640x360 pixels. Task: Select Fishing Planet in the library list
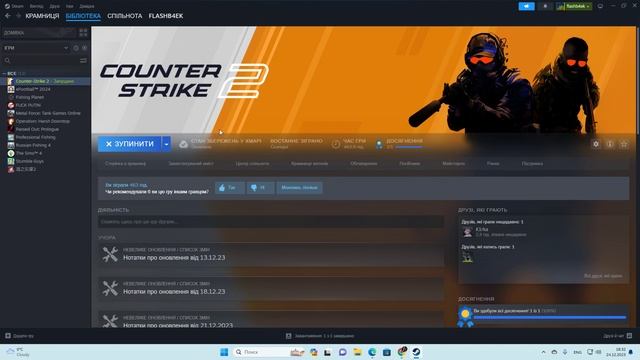[45, 97]
